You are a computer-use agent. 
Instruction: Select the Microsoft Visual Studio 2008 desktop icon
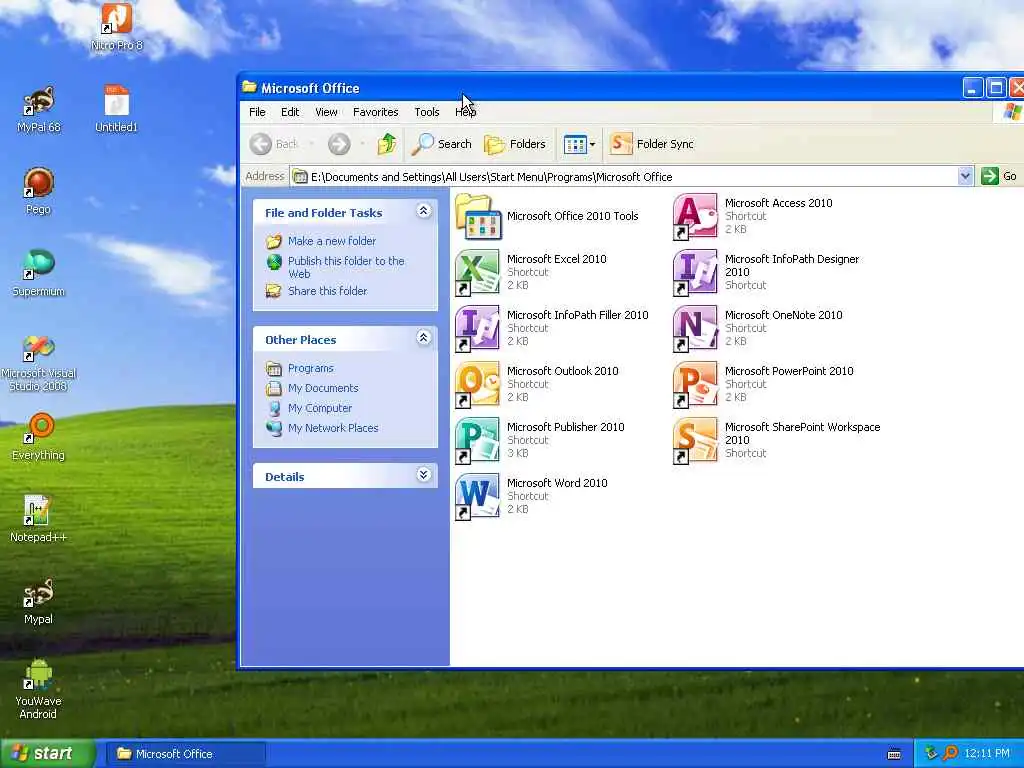point(39,363)
